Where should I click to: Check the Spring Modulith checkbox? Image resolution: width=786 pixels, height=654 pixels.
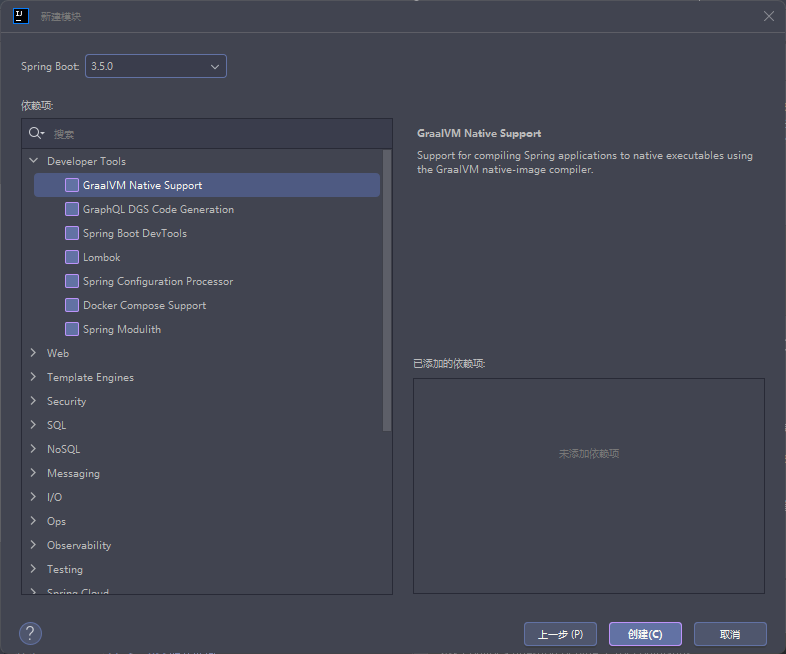(72, 329)
